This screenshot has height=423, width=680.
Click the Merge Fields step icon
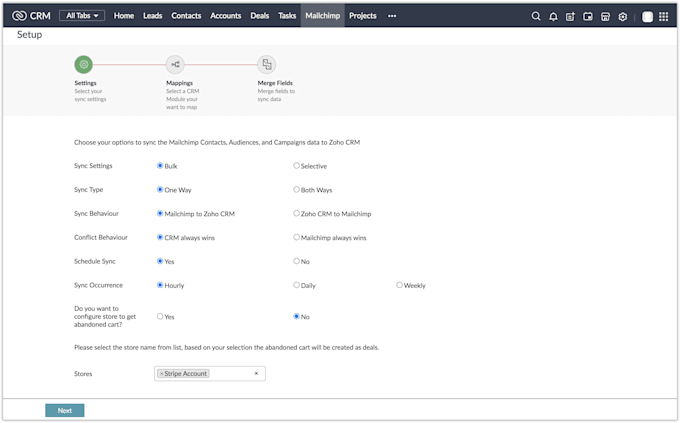[x=267, y=65]
